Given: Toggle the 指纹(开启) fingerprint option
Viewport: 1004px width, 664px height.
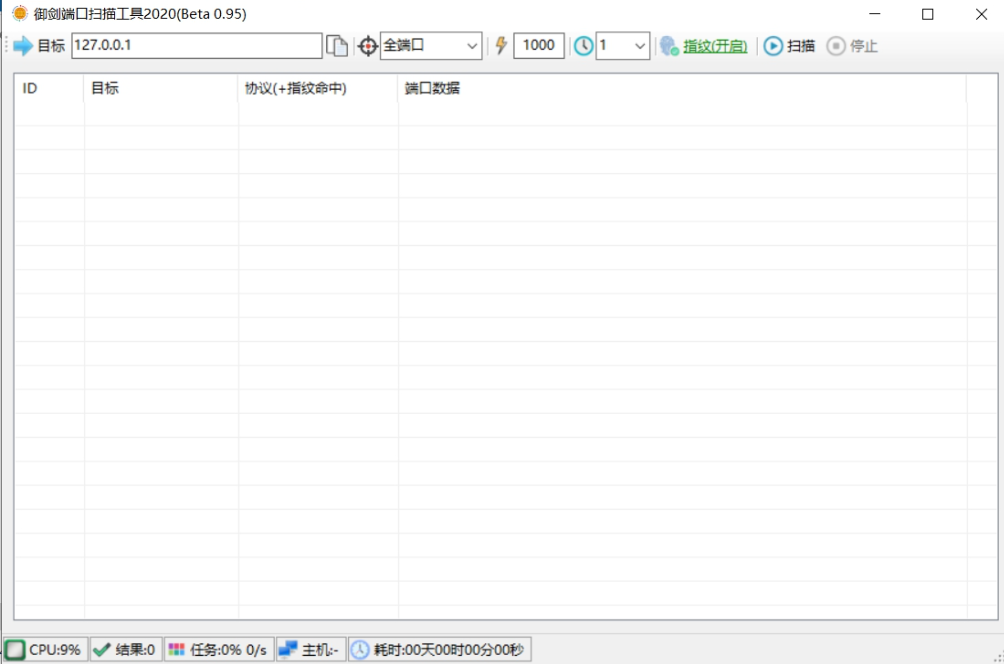Looking at the screenshot, I should point(715,46).
